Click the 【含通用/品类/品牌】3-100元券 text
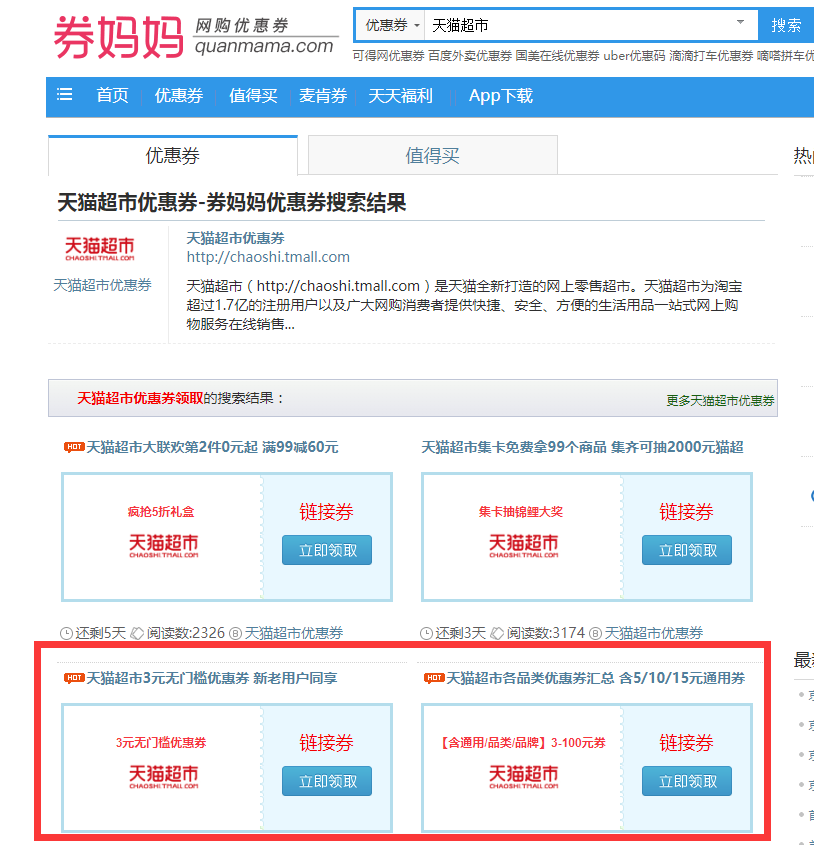This screenshot has width=814, height=845. tap(521, 743)
